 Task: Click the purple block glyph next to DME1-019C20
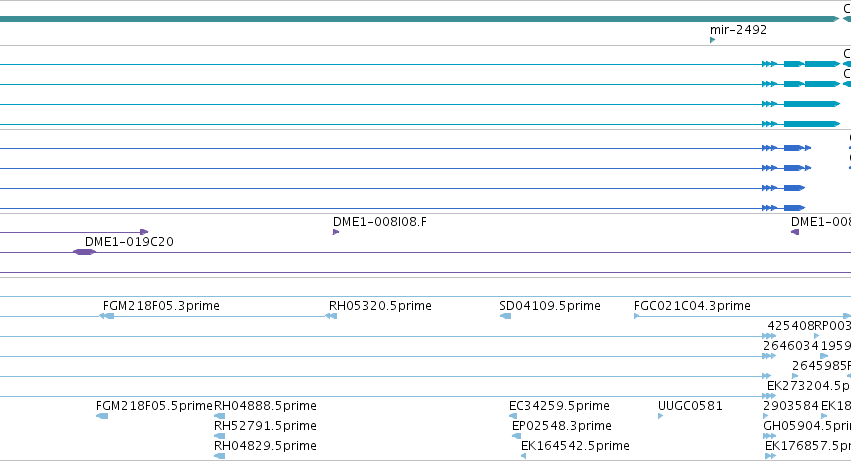point(84,252)
